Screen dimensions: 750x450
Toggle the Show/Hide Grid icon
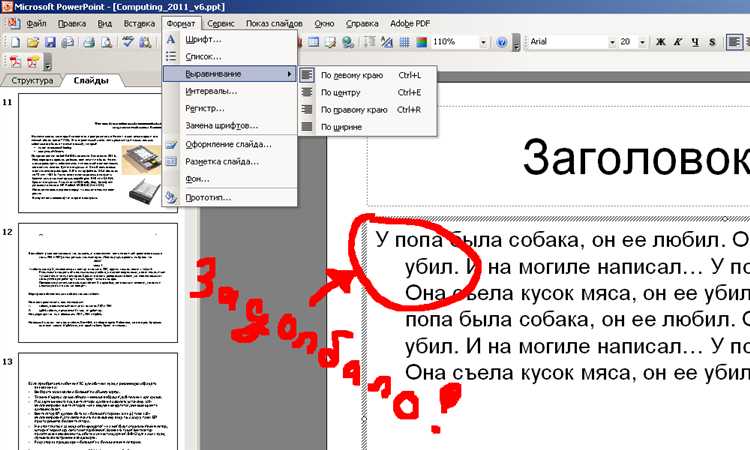pos(404,42)
